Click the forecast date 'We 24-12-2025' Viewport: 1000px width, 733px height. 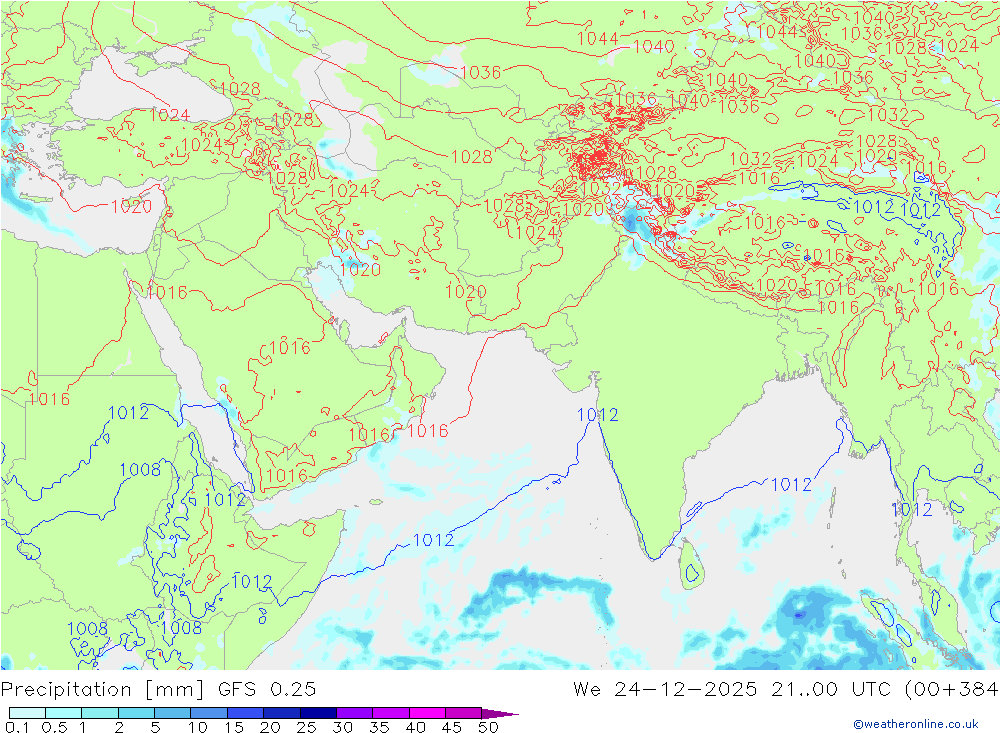point(665,689)
